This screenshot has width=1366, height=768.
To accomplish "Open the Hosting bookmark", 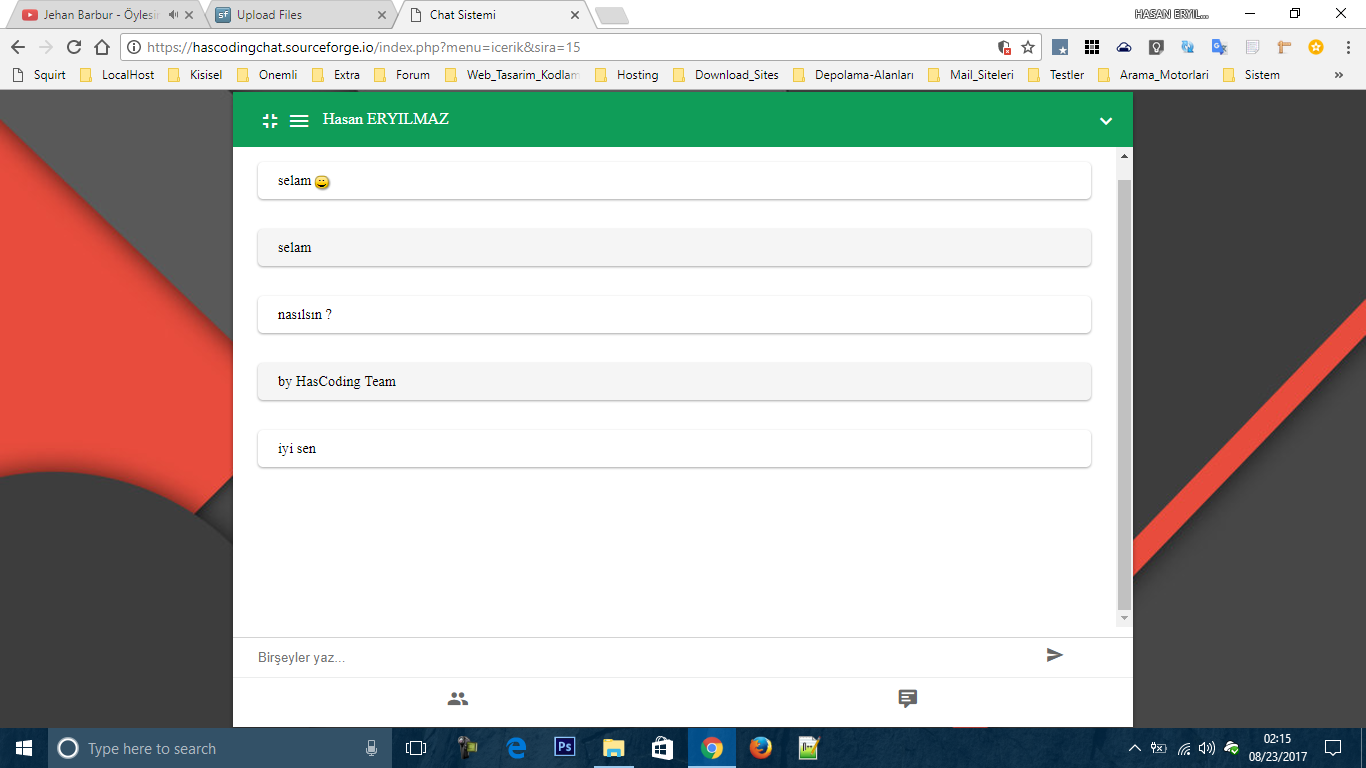I will tap(638, 74).
